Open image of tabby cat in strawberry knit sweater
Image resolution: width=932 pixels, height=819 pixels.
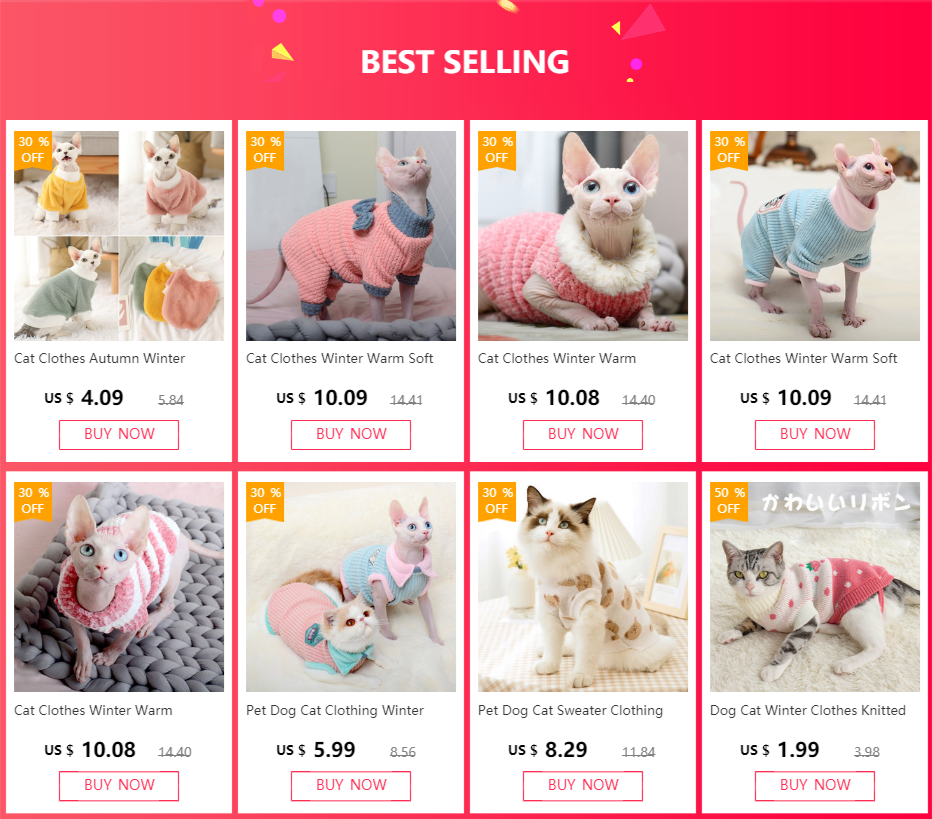[815, 587]
